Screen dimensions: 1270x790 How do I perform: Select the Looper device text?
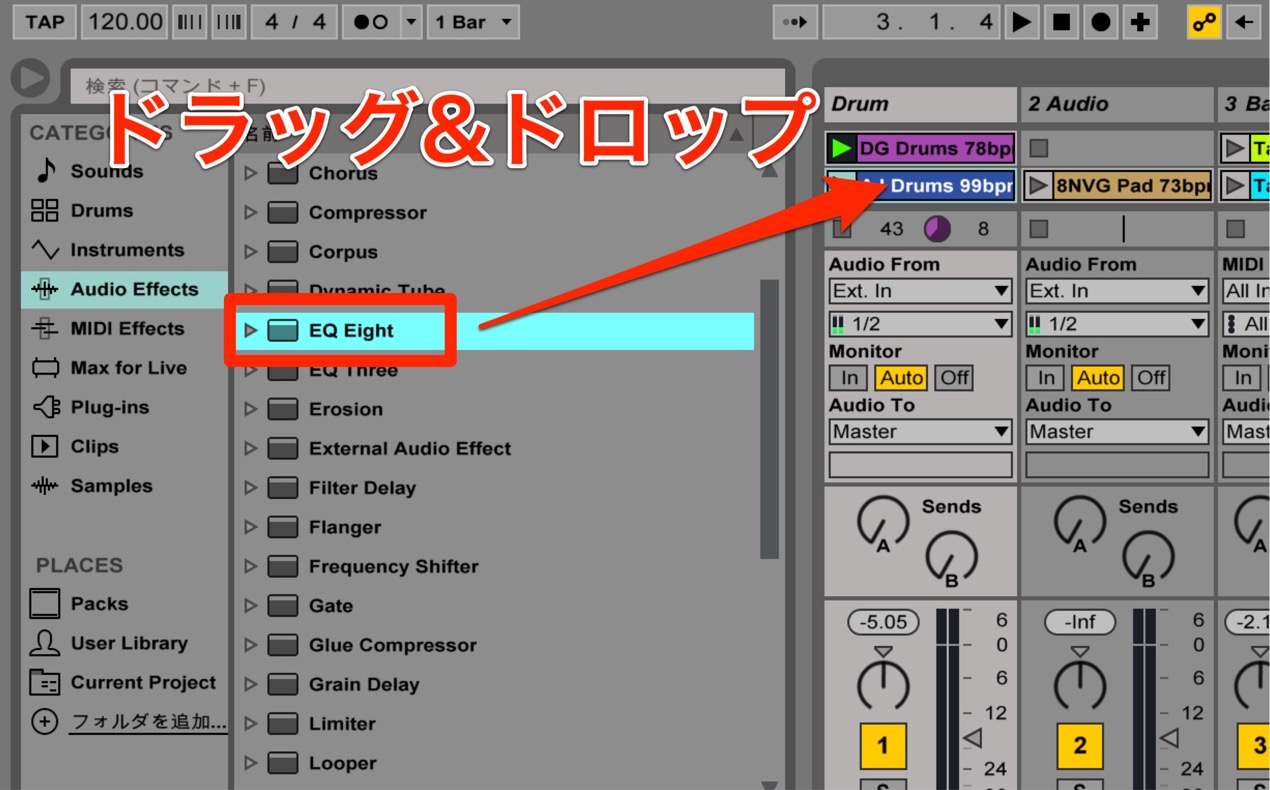tap(343, 763)
